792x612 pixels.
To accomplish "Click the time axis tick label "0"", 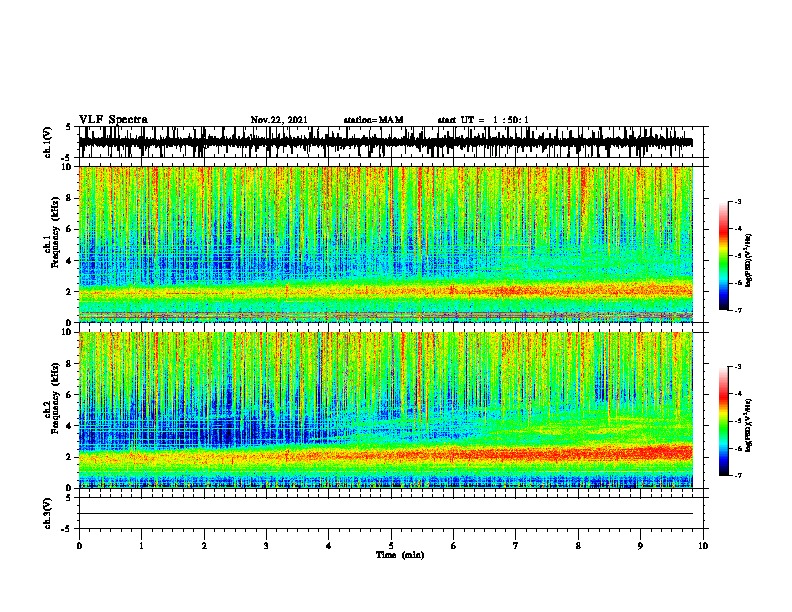I will [x=79, y=546].
